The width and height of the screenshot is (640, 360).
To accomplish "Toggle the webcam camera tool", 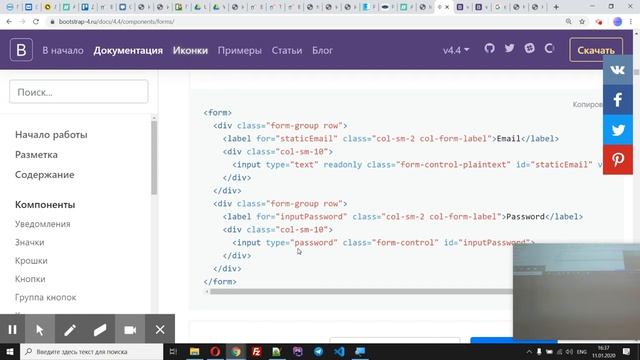I will point(130,329).
